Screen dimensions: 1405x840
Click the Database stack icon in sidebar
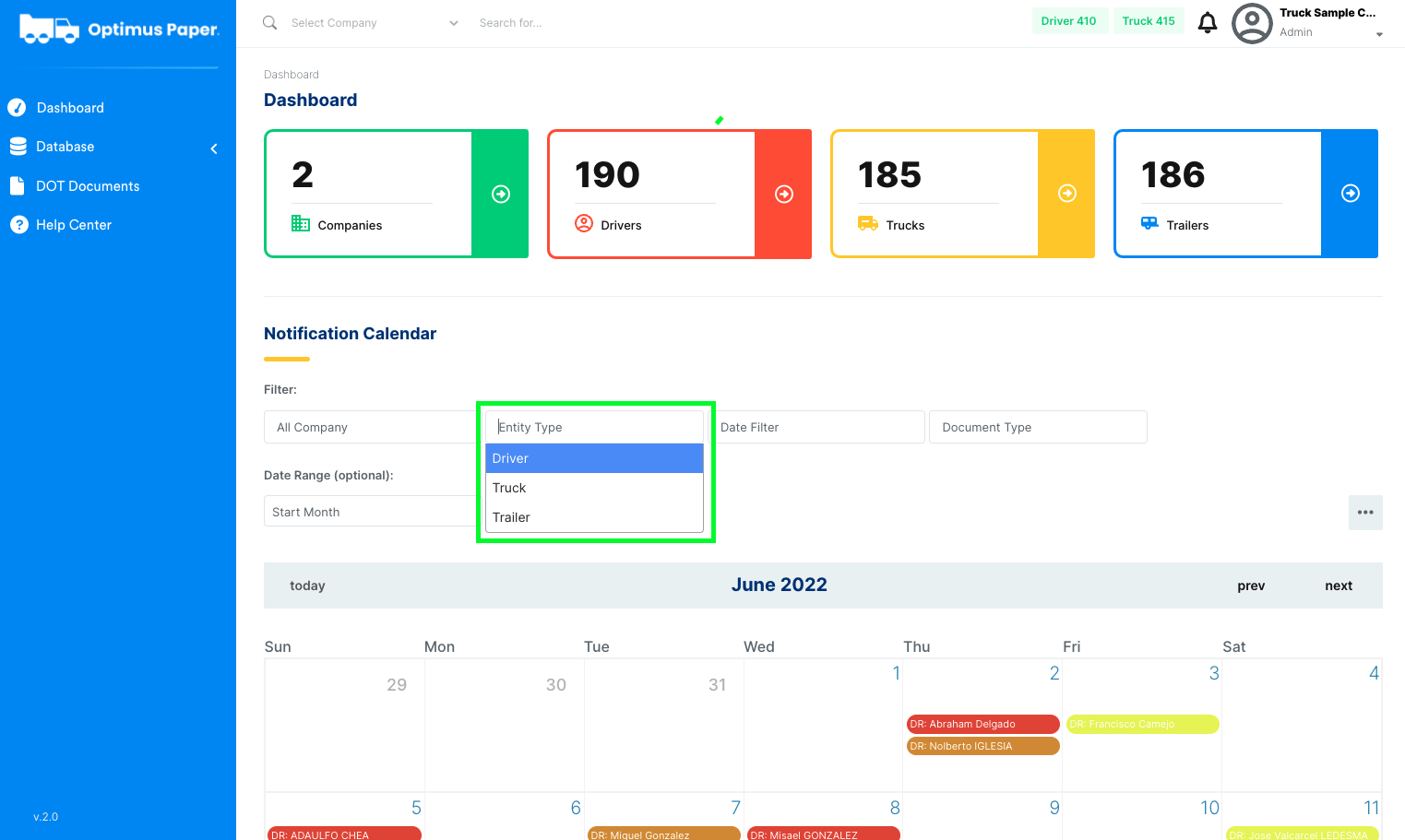click(x=18, y=147)
